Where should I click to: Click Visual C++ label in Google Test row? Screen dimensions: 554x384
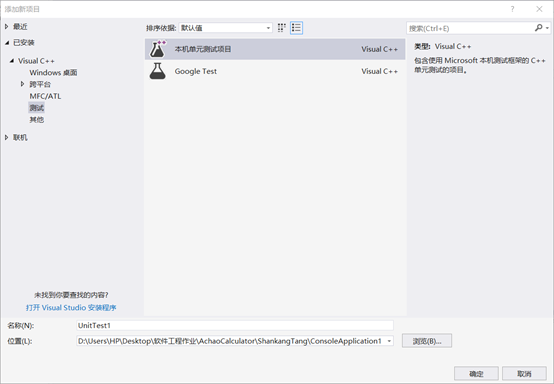click(x=379, y=71)
